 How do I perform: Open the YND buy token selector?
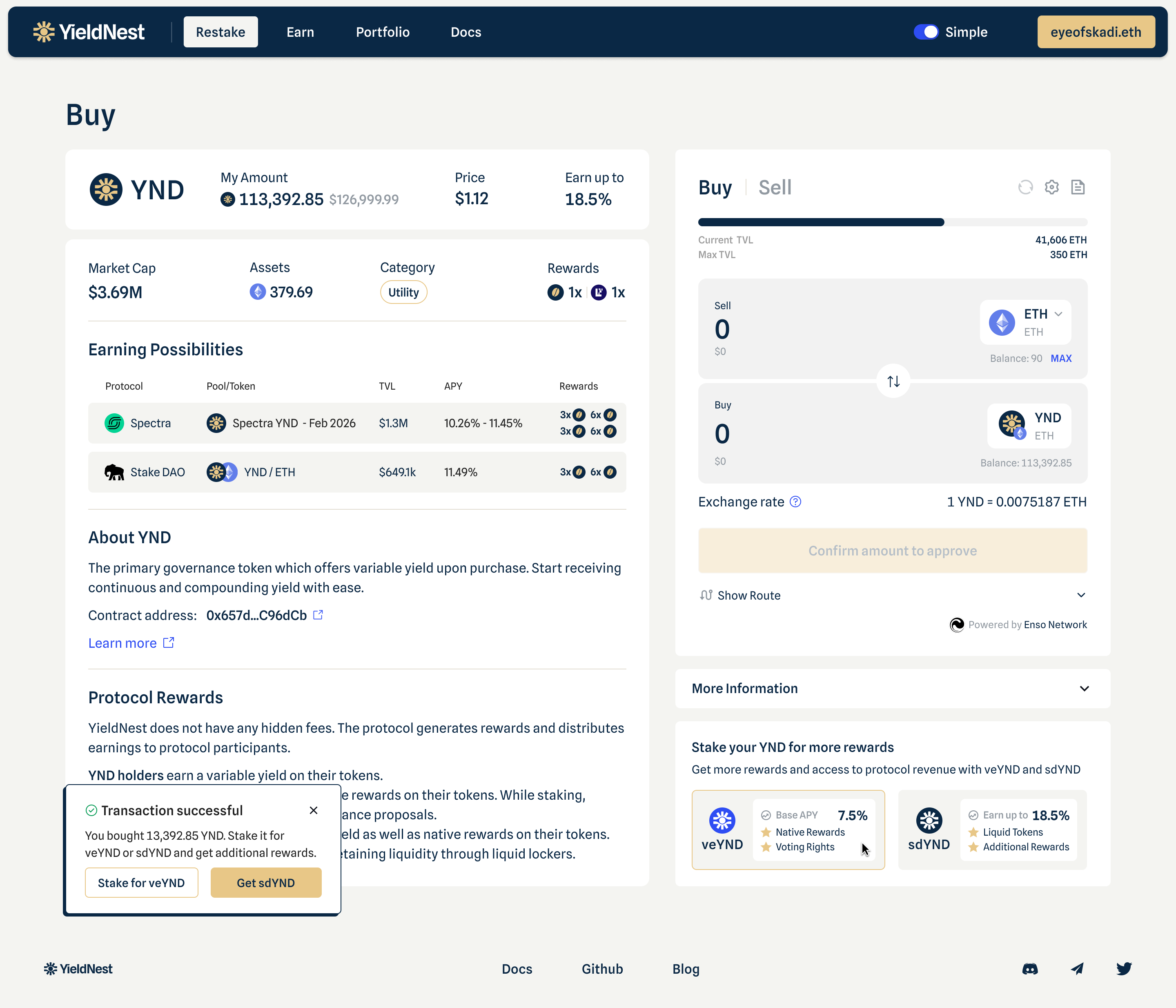point(1029,426)
